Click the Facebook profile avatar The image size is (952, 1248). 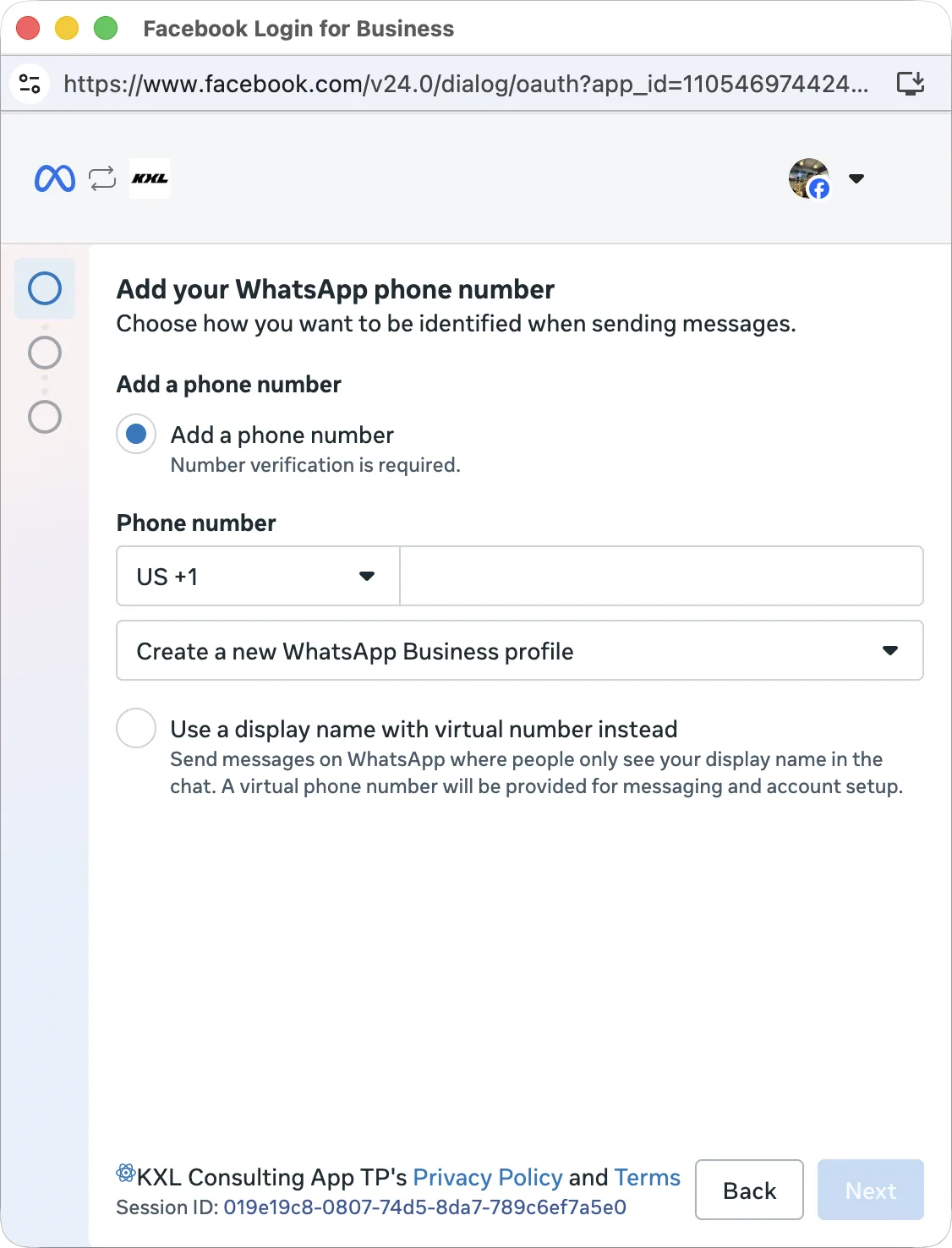810,178
